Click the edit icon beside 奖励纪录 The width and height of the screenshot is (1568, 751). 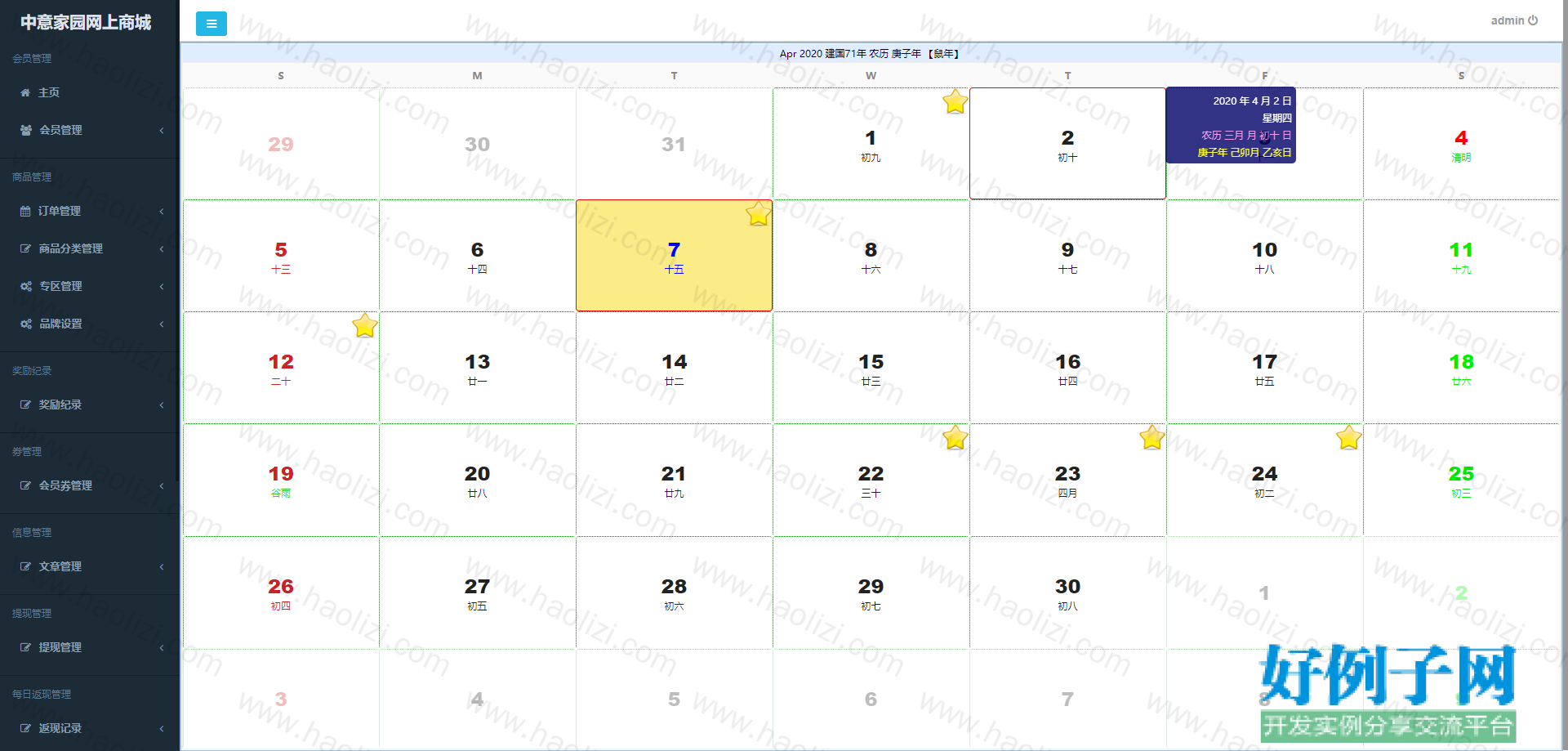[x=25, y=405]
